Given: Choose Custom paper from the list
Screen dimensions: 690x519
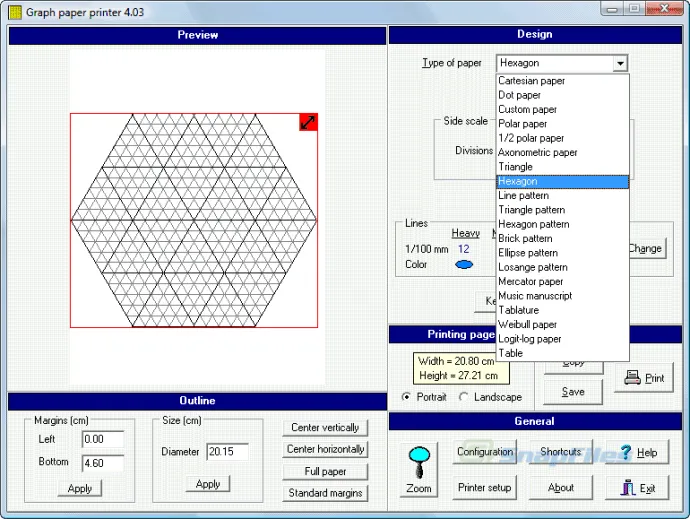Looking at the screenshot, I should [x=562, y=110].
